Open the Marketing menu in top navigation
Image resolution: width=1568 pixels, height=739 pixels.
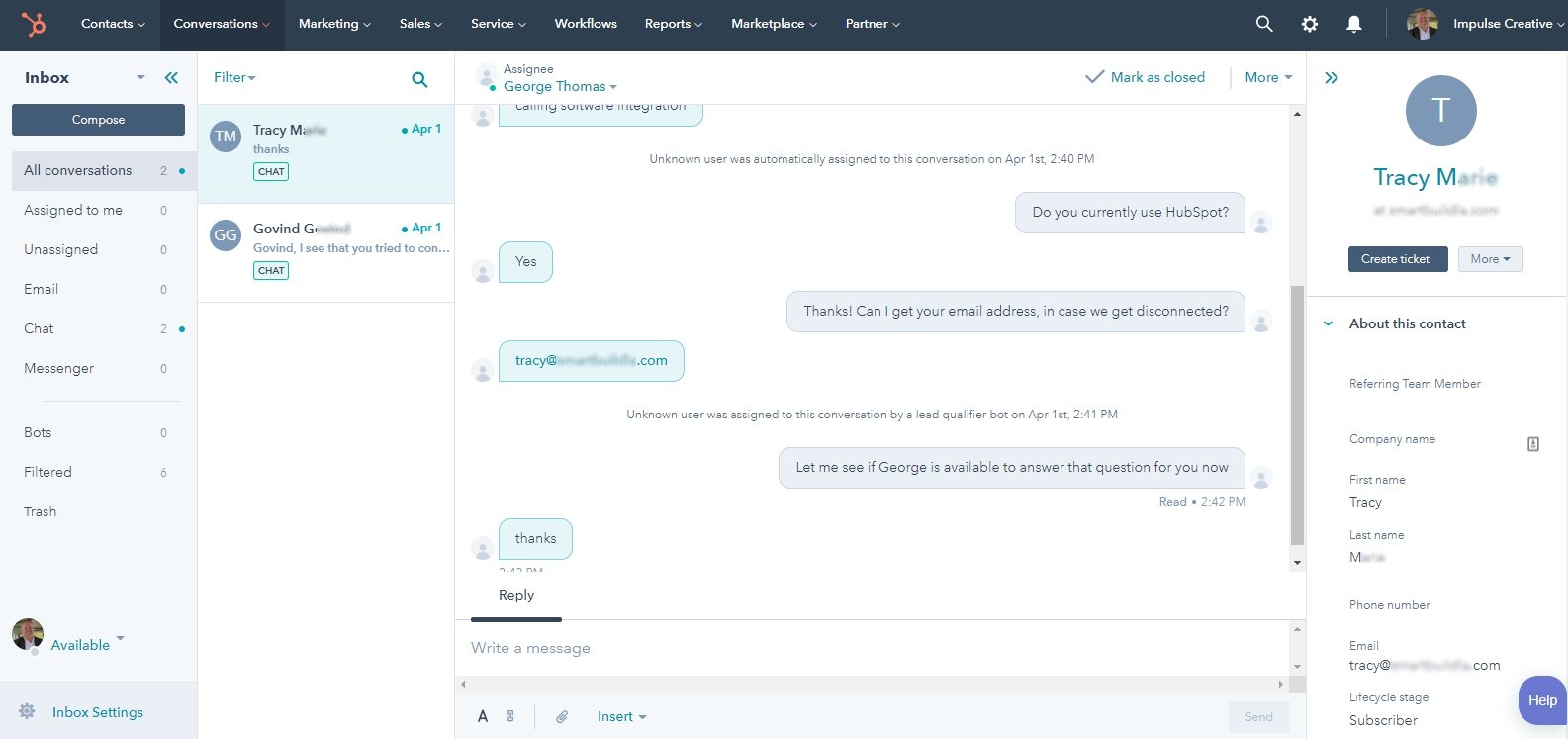334,24
